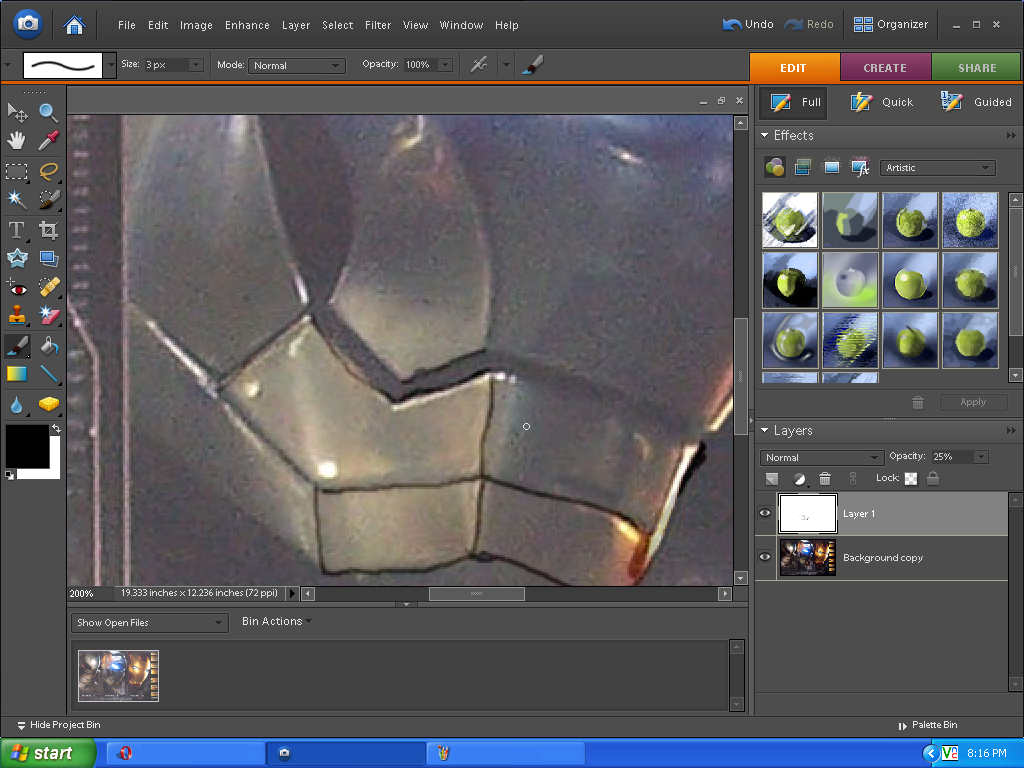Open layer blend mode Normal dropdown

pyautogui.click(x=822, y=458)
